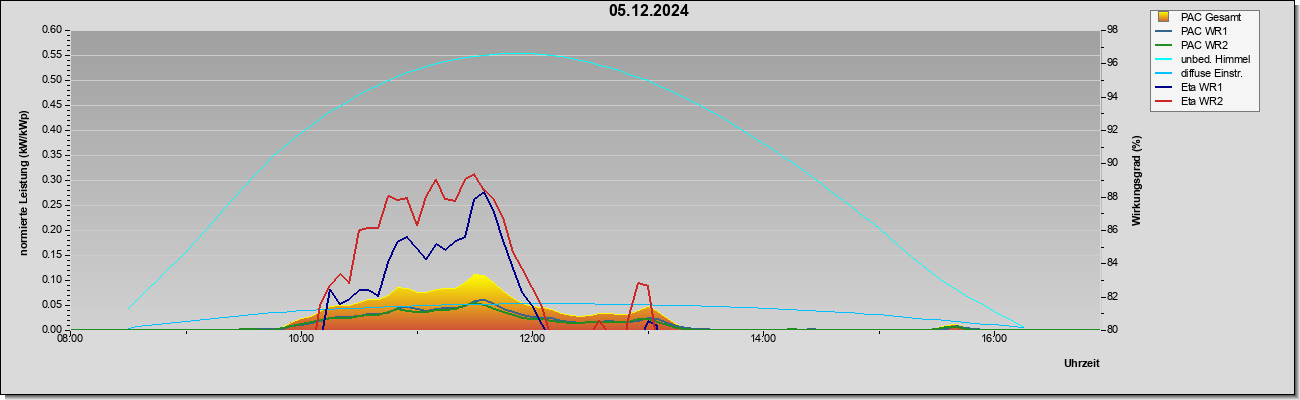Click the 12:00 time axis label
Screen dimensions: 1300x400
532,340
